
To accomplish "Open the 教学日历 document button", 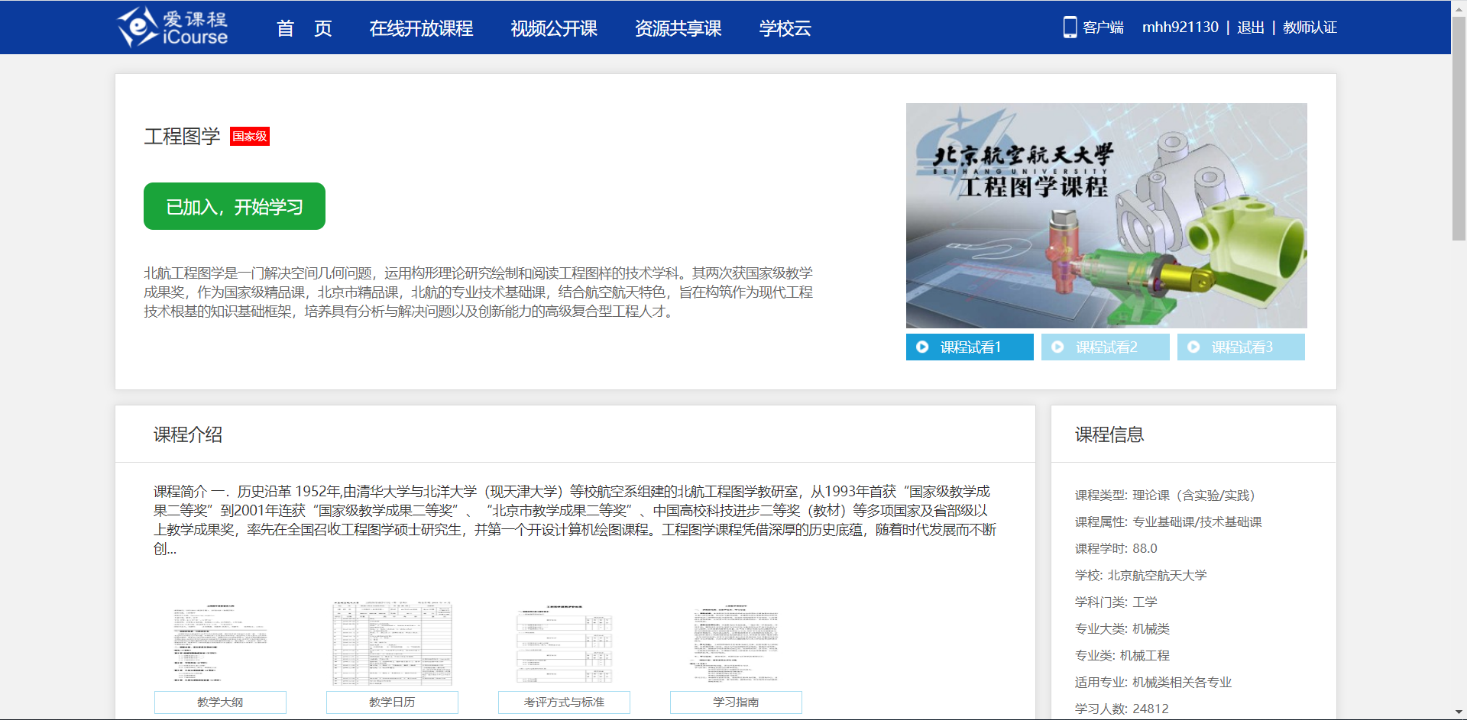I will pyautogui.click(x=392, y=702).
